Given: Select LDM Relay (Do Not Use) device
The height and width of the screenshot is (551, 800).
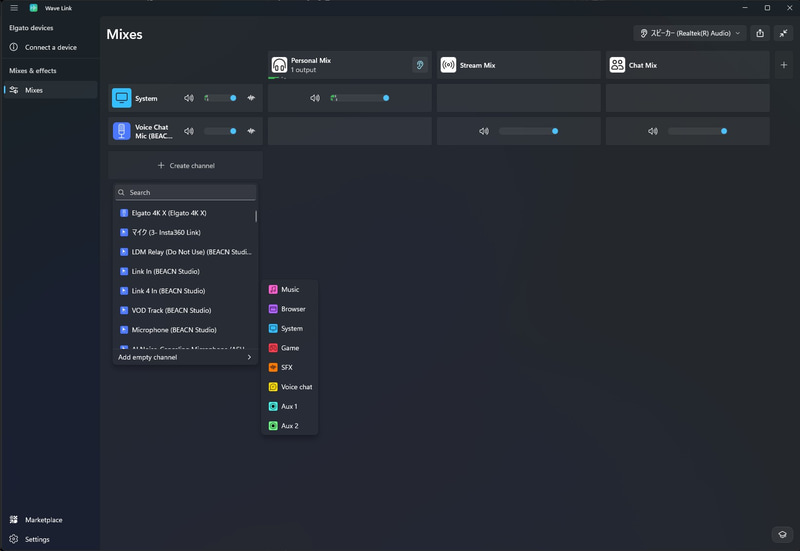Looking at the screenshot, I should click(185, 252).
